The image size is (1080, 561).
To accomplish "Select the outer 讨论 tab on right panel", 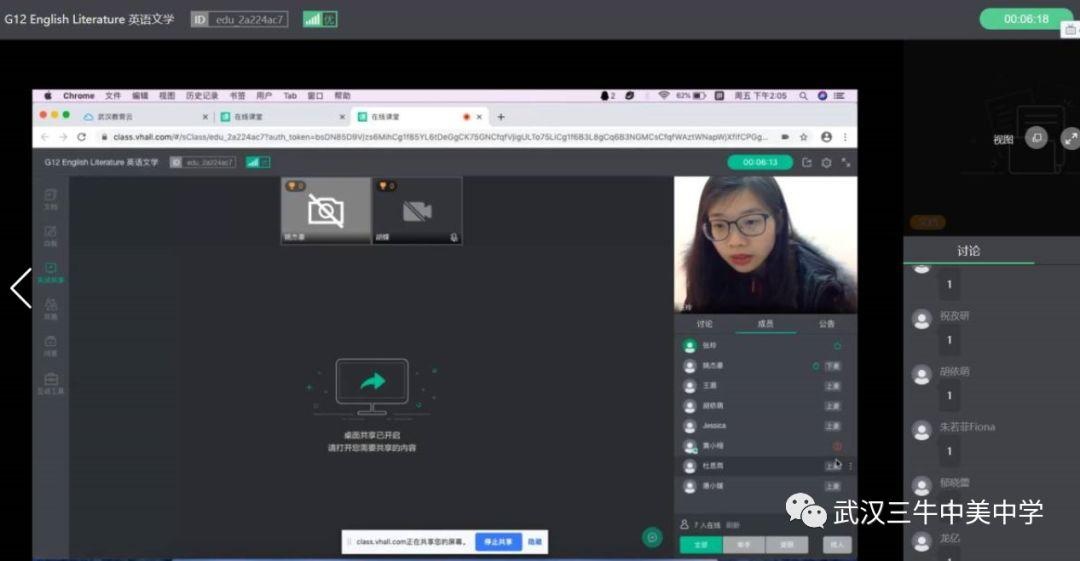I will 968,251.
